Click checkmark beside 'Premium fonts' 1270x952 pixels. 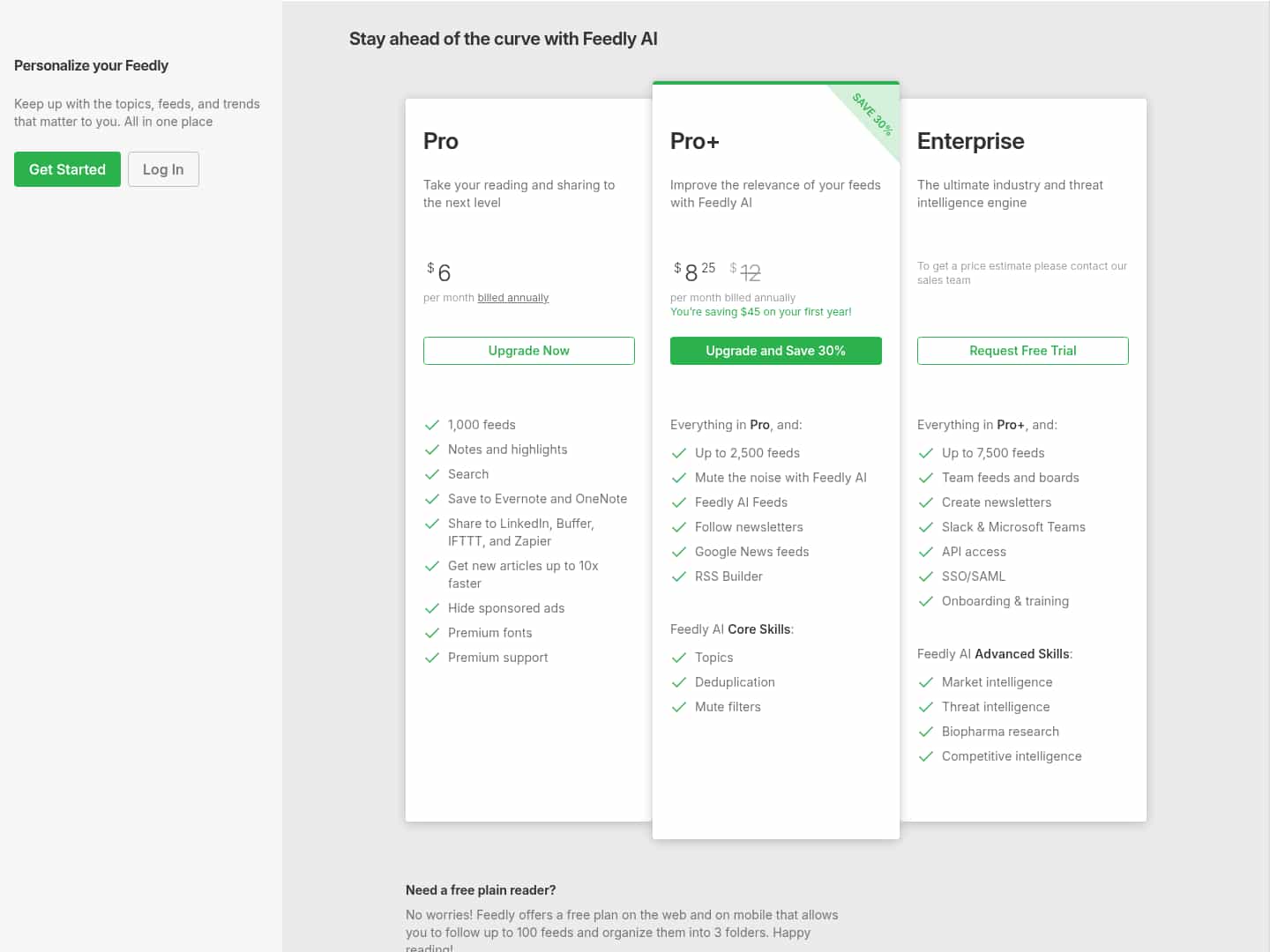point(432,633)
